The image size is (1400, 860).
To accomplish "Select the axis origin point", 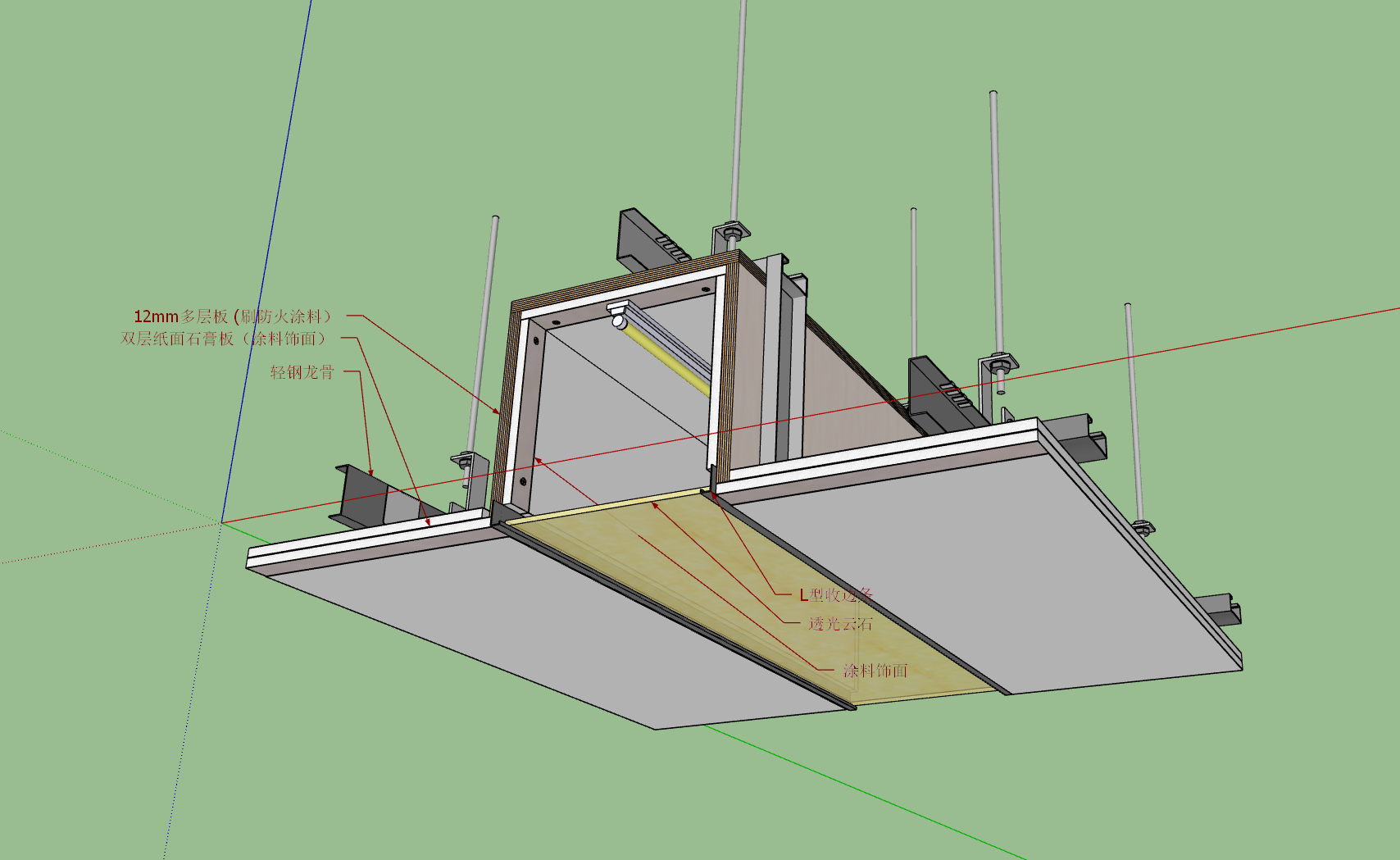I will click(221, 522).
